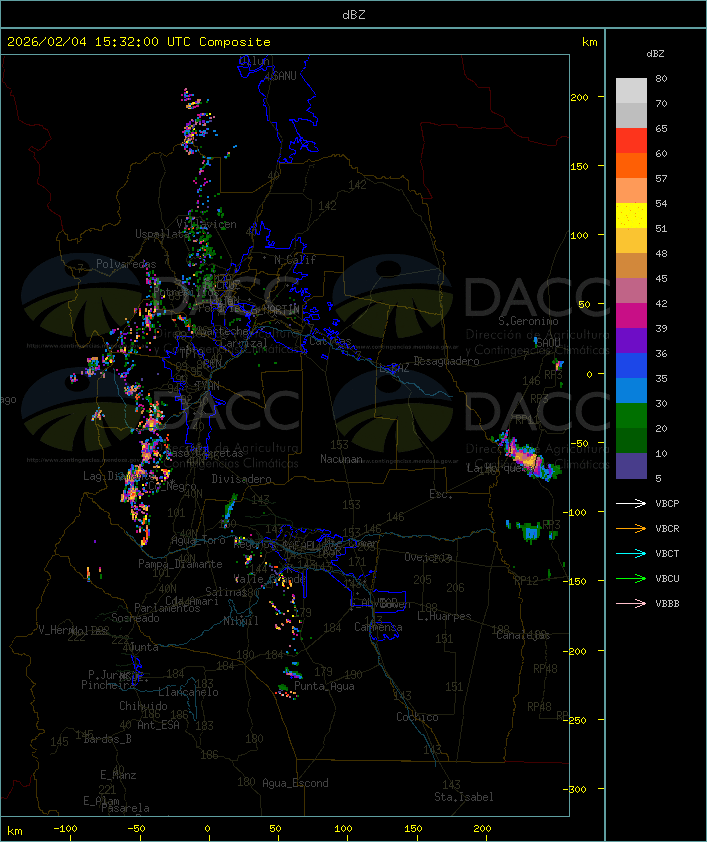
Task: Select the dark orange 57-60 dBZ swatch
Action: [631, 165]
